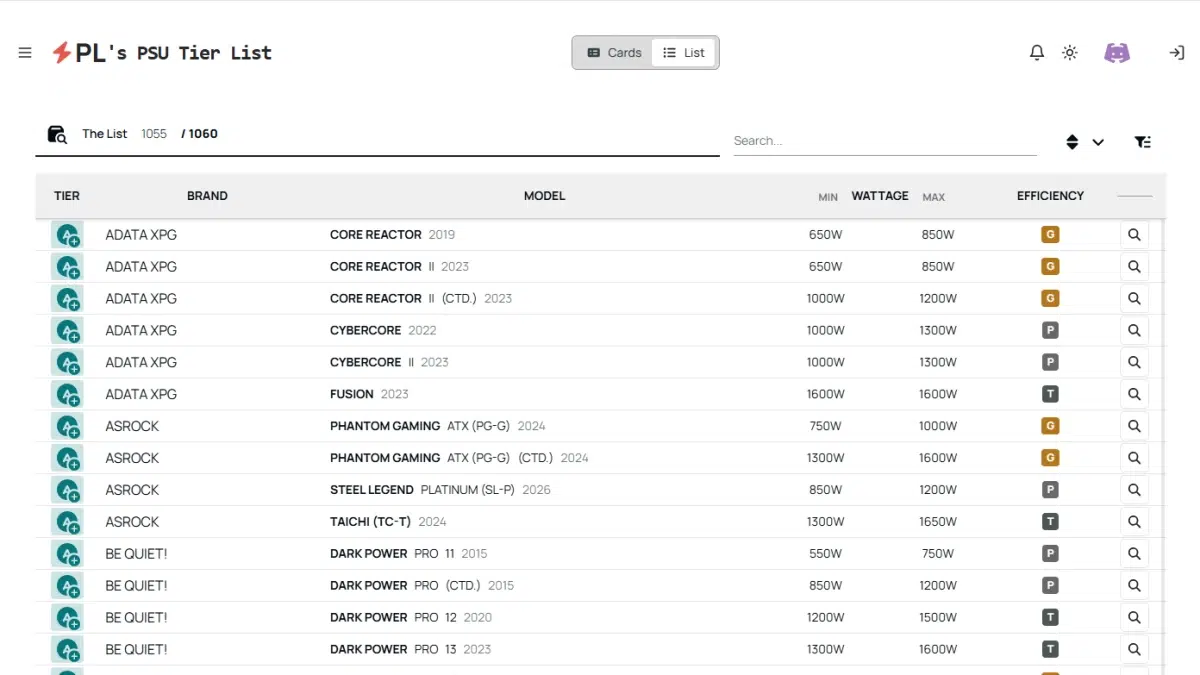The height and width of the screenshot is (675, 1200).
Task: Click Platinum badge of Cybercore 2022
Action: (1050, 331)
